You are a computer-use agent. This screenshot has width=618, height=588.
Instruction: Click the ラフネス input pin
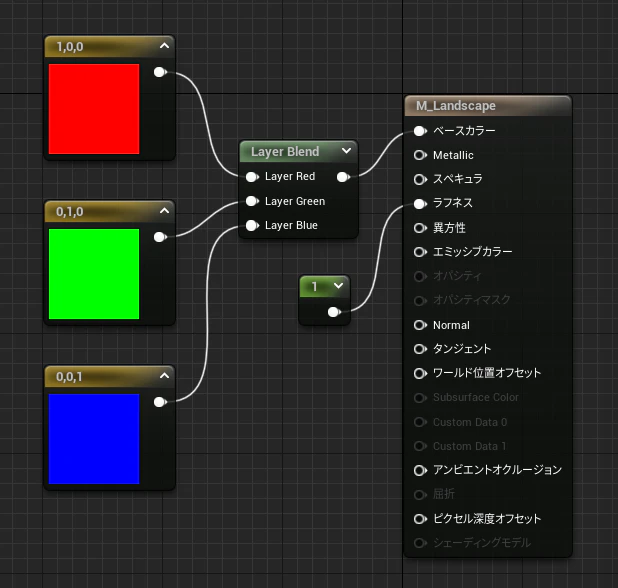(x=420, y=204)
